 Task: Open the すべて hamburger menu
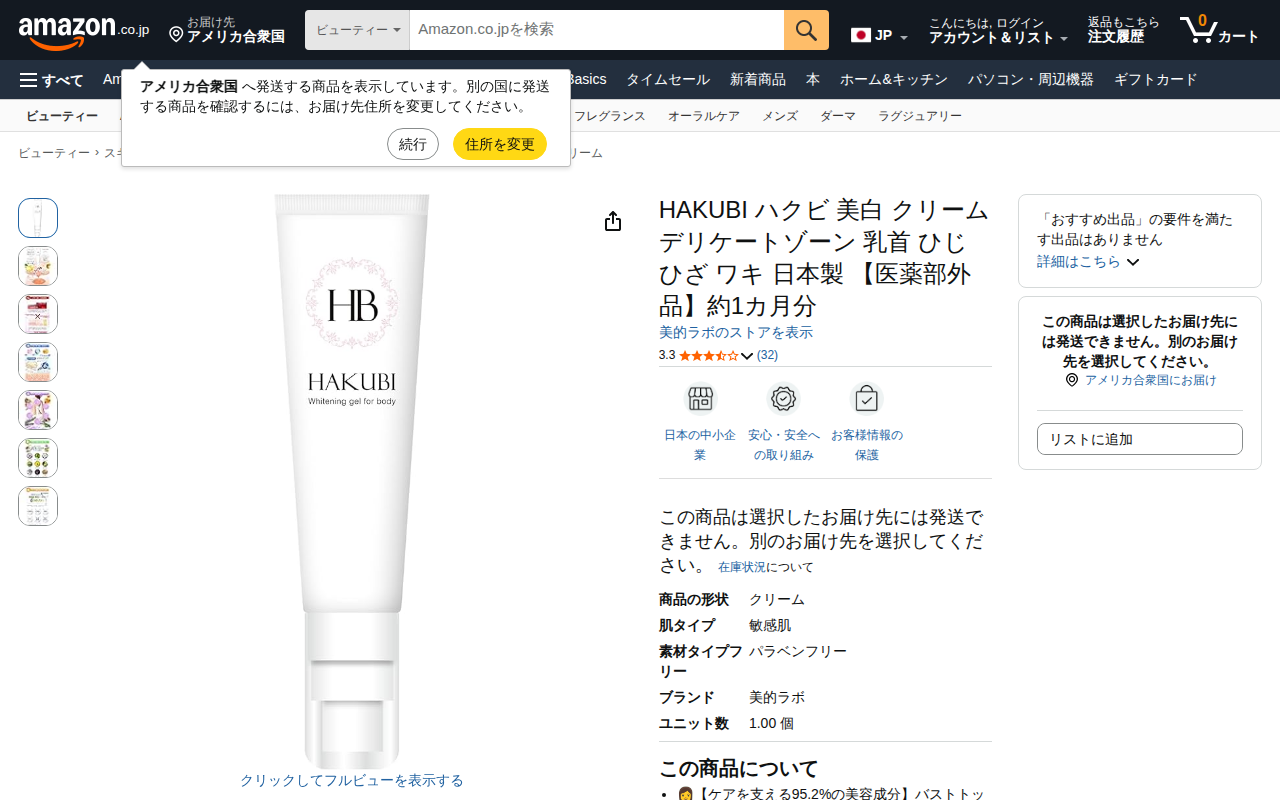point(52,80)
